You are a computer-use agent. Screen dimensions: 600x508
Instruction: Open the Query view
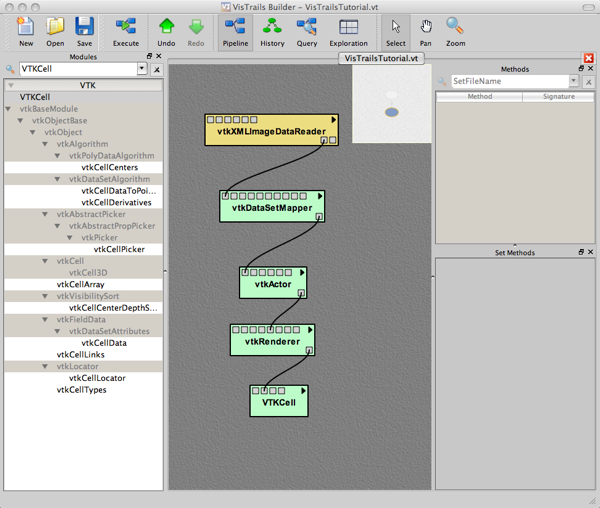pos(307,32)
